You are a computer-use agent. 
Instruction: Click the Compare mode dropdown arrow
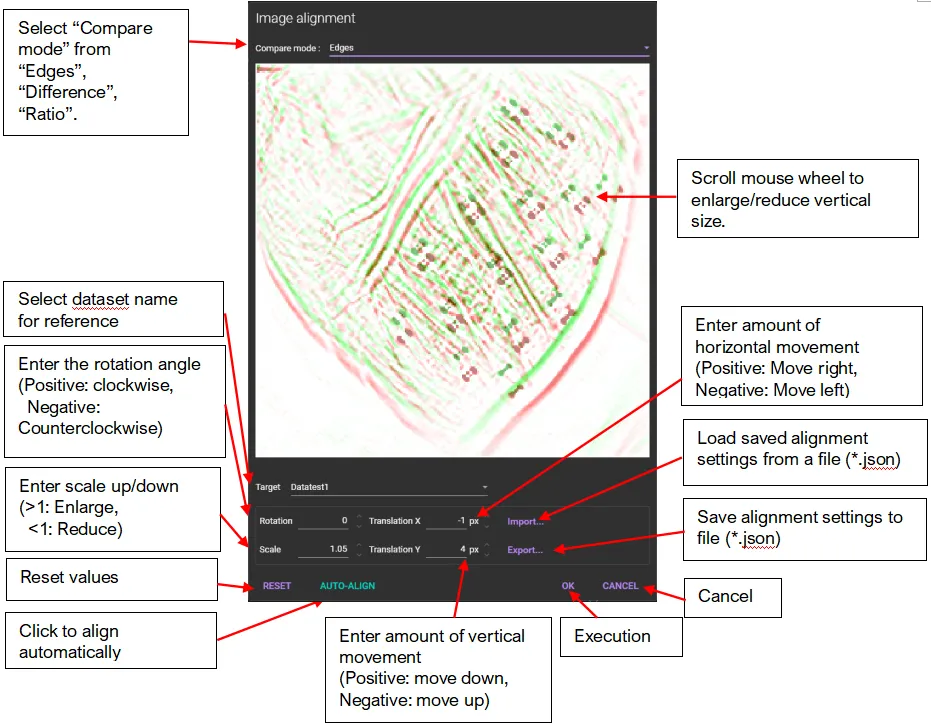click(646, 47)
